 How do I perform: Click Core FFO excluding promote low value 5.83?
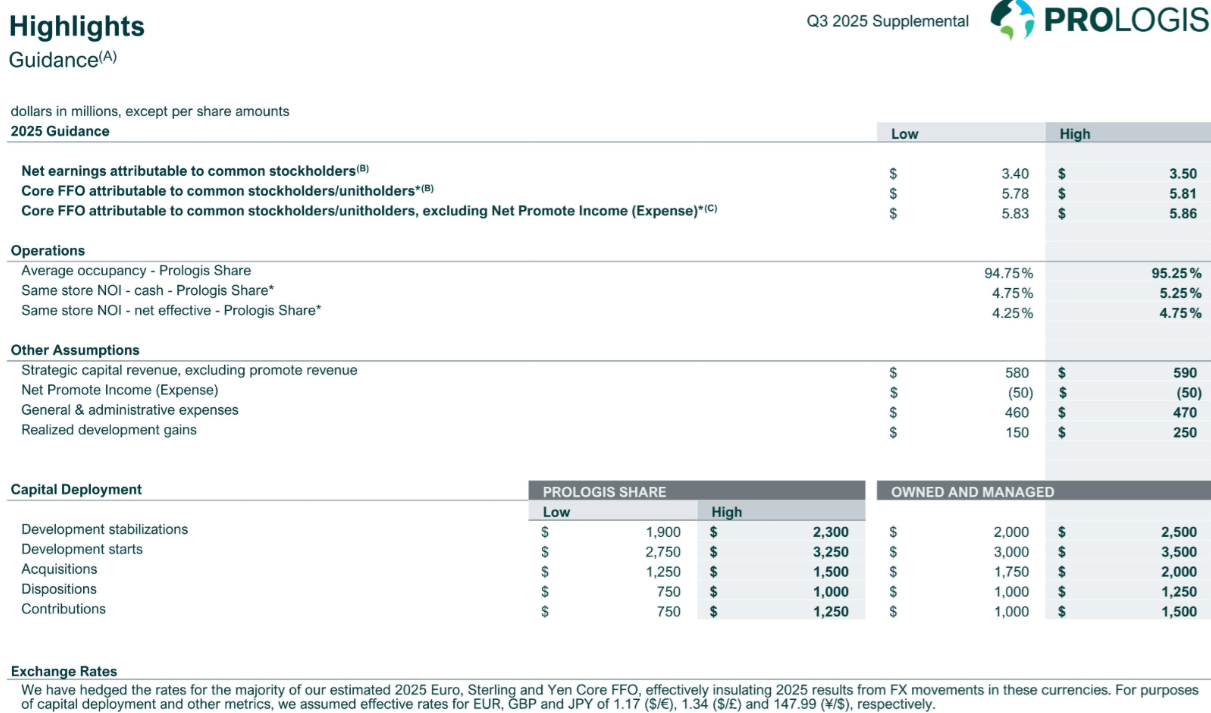(1015, 214)
